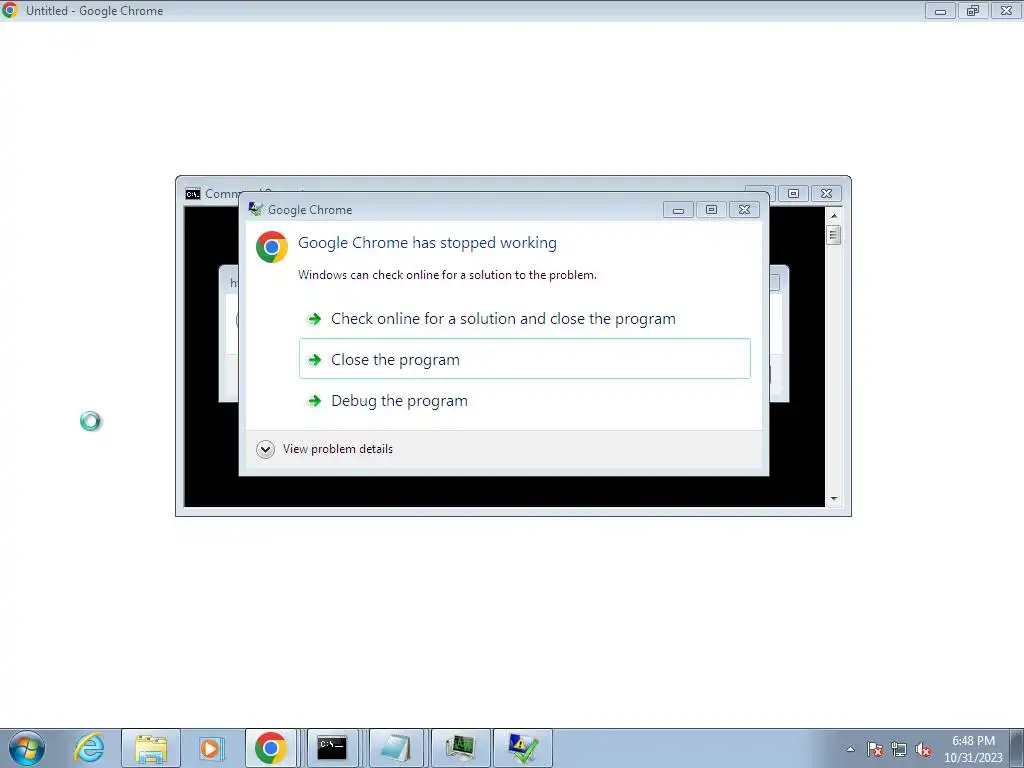The width and height of the screenshot is (1024, 768).
Task: Open the Windows Start menu
Action: tap(27, 748)
